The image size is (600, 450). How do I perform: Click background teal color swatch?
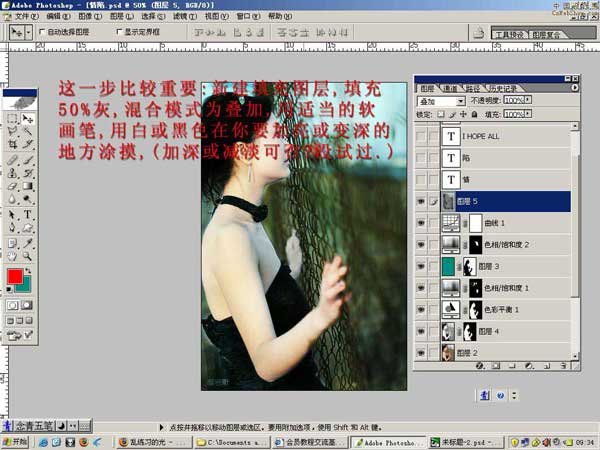(25, 285)
